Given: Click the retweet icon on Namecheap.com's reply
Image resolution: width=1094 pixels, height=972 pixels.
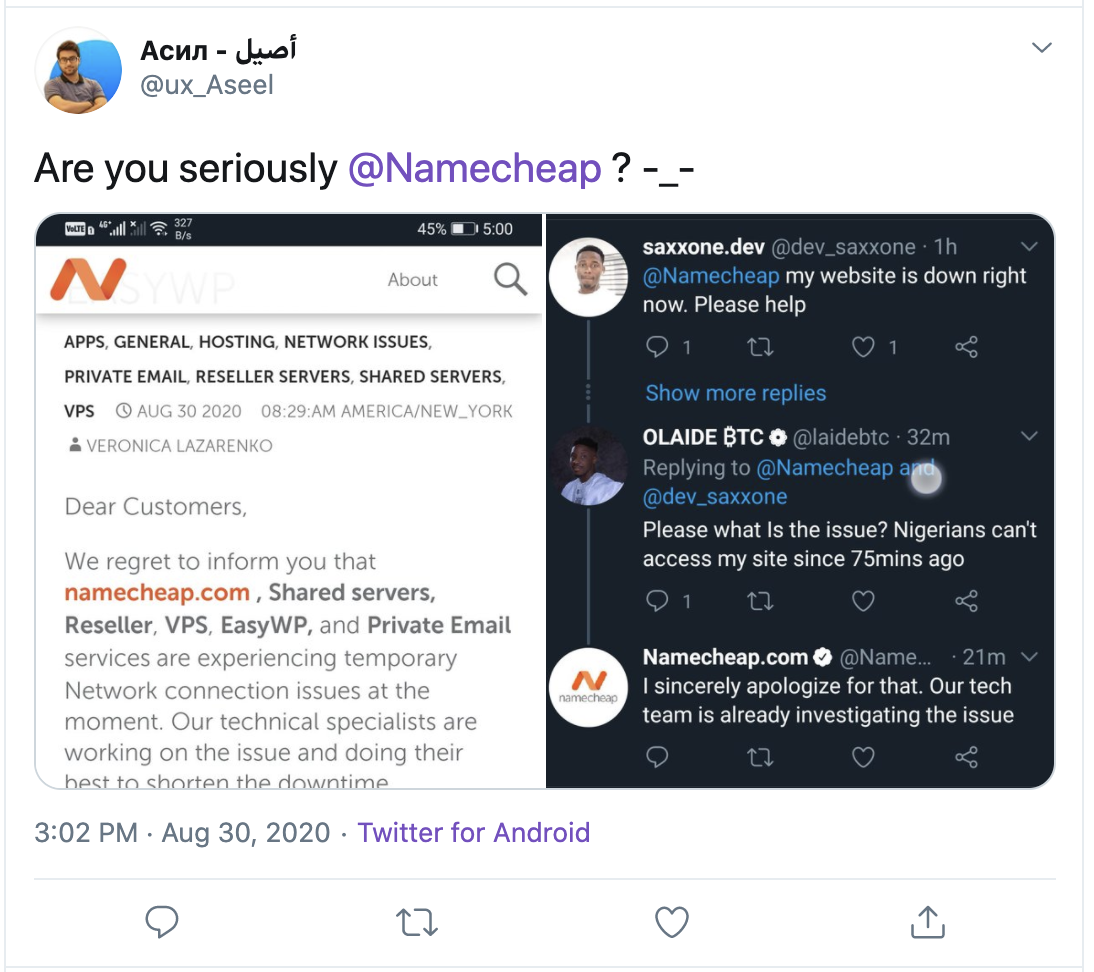Looking at the screenshot, I should click(x=760, y=757).
